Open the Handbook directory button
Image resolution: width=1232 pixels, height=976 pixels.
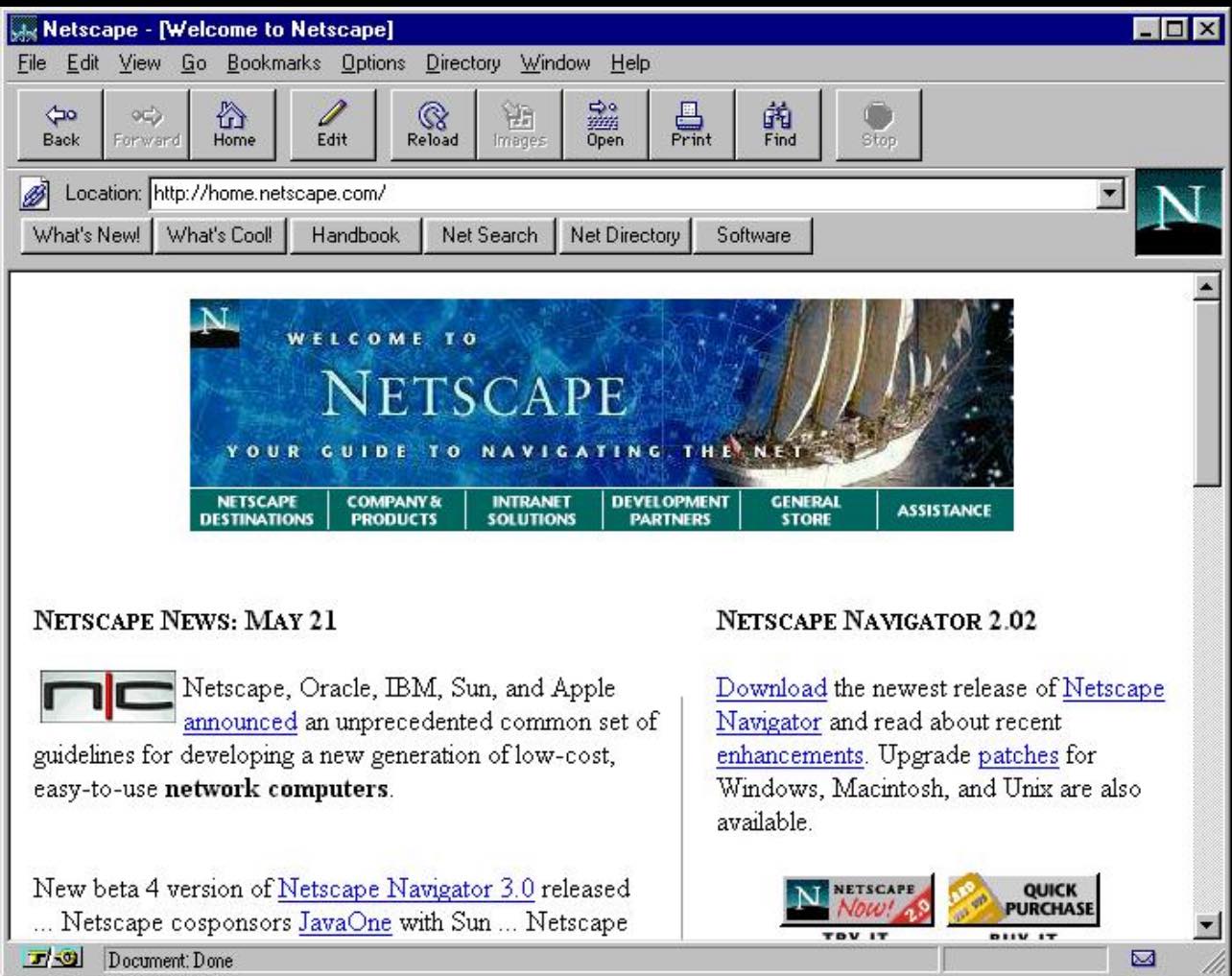click(x=355, y=235)
